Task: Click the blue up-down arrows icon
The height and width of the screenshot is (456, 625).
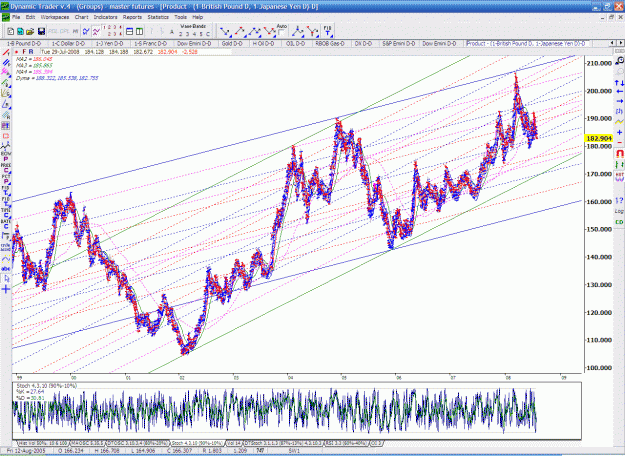Action: 619,83
